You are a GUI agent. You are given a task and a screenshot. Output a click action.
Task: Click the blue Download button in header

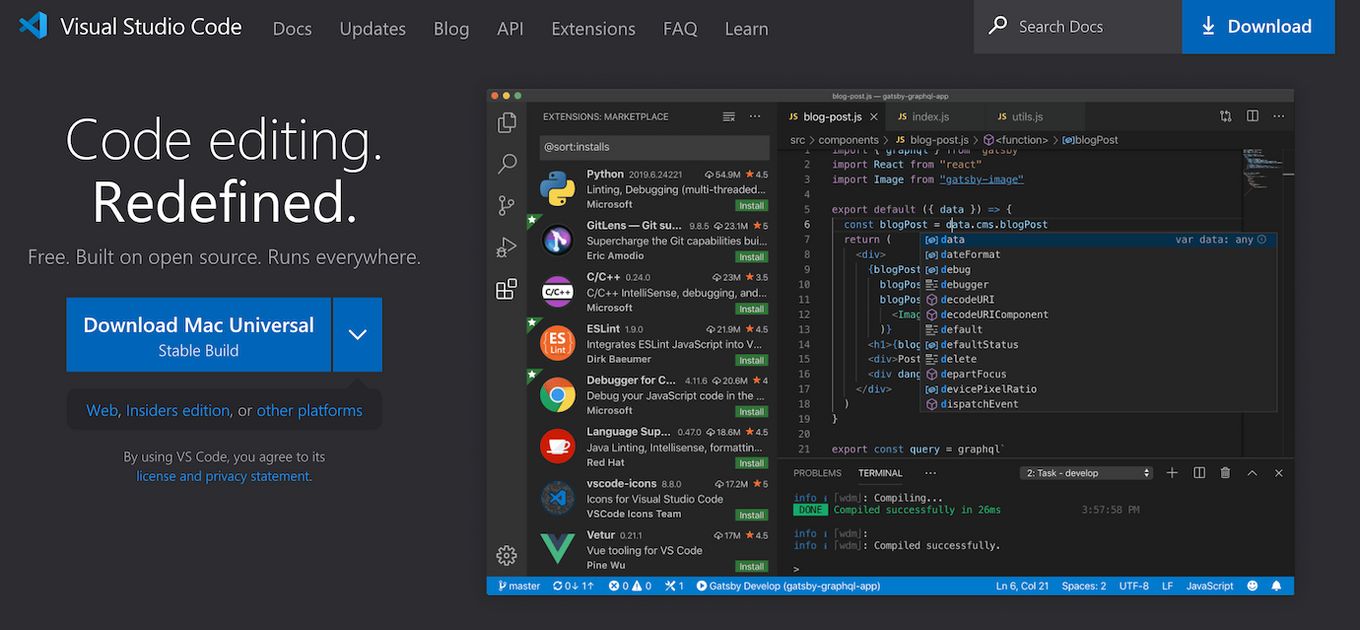(x=1258, y=27)
